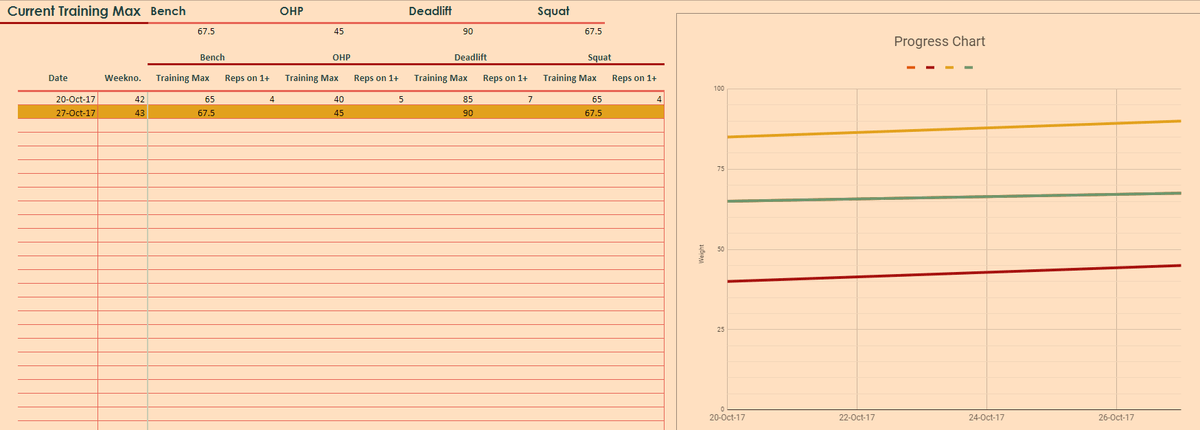Select the Reps on 1+ header under Bench
This screenshot has width=1200, height=430.
247,78
